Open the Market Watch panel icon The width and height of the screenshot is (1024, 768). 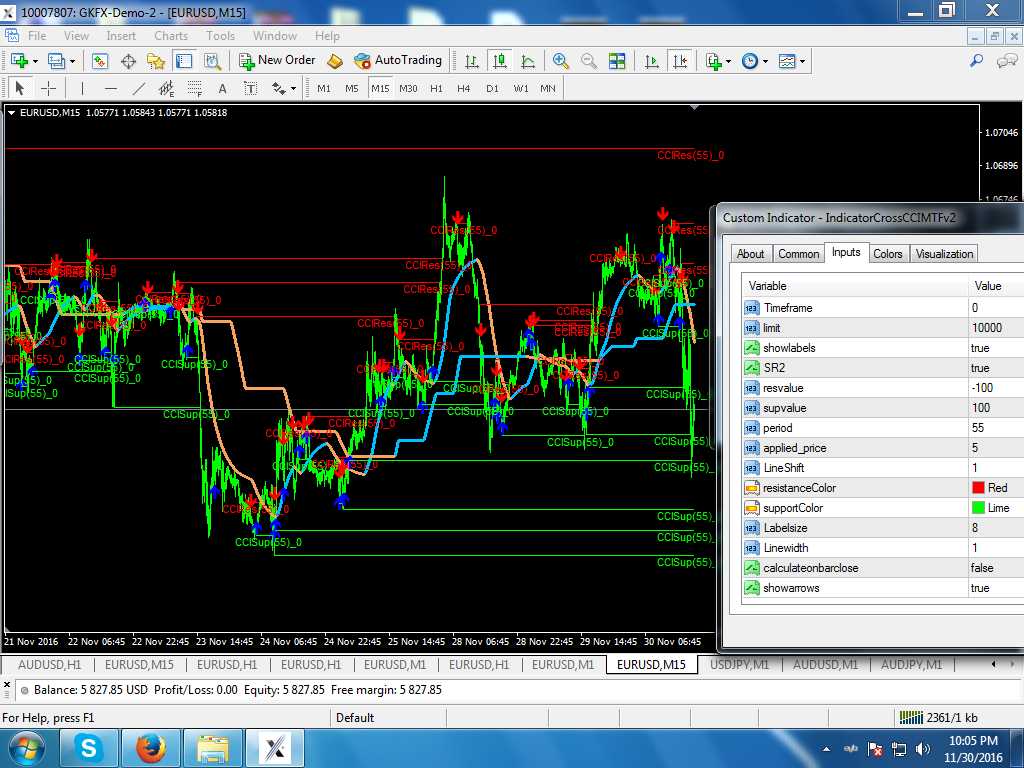click(100, 61)
